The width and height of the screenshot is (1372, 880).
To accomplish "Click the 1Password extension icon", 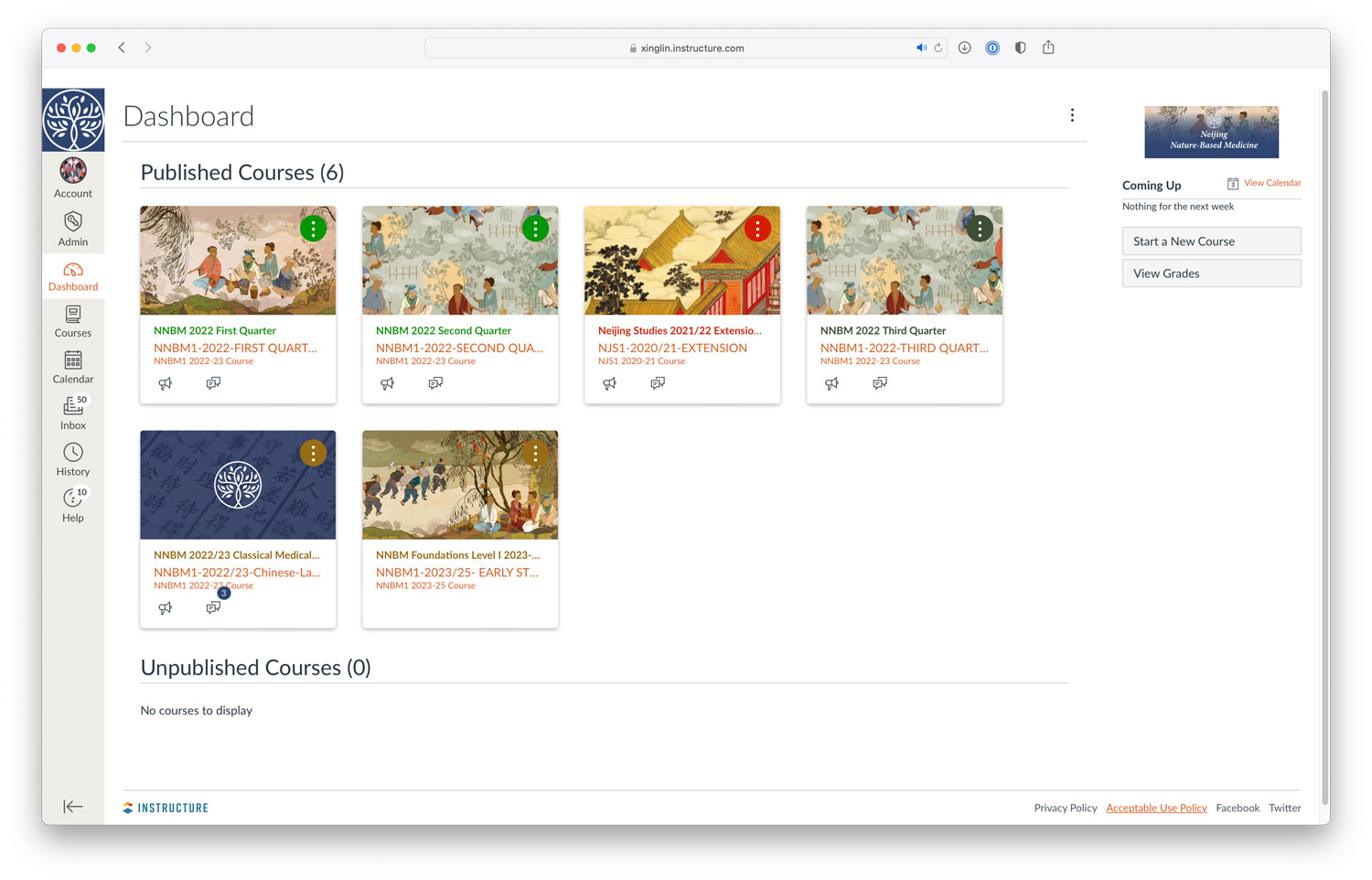I will click(992, 48).
